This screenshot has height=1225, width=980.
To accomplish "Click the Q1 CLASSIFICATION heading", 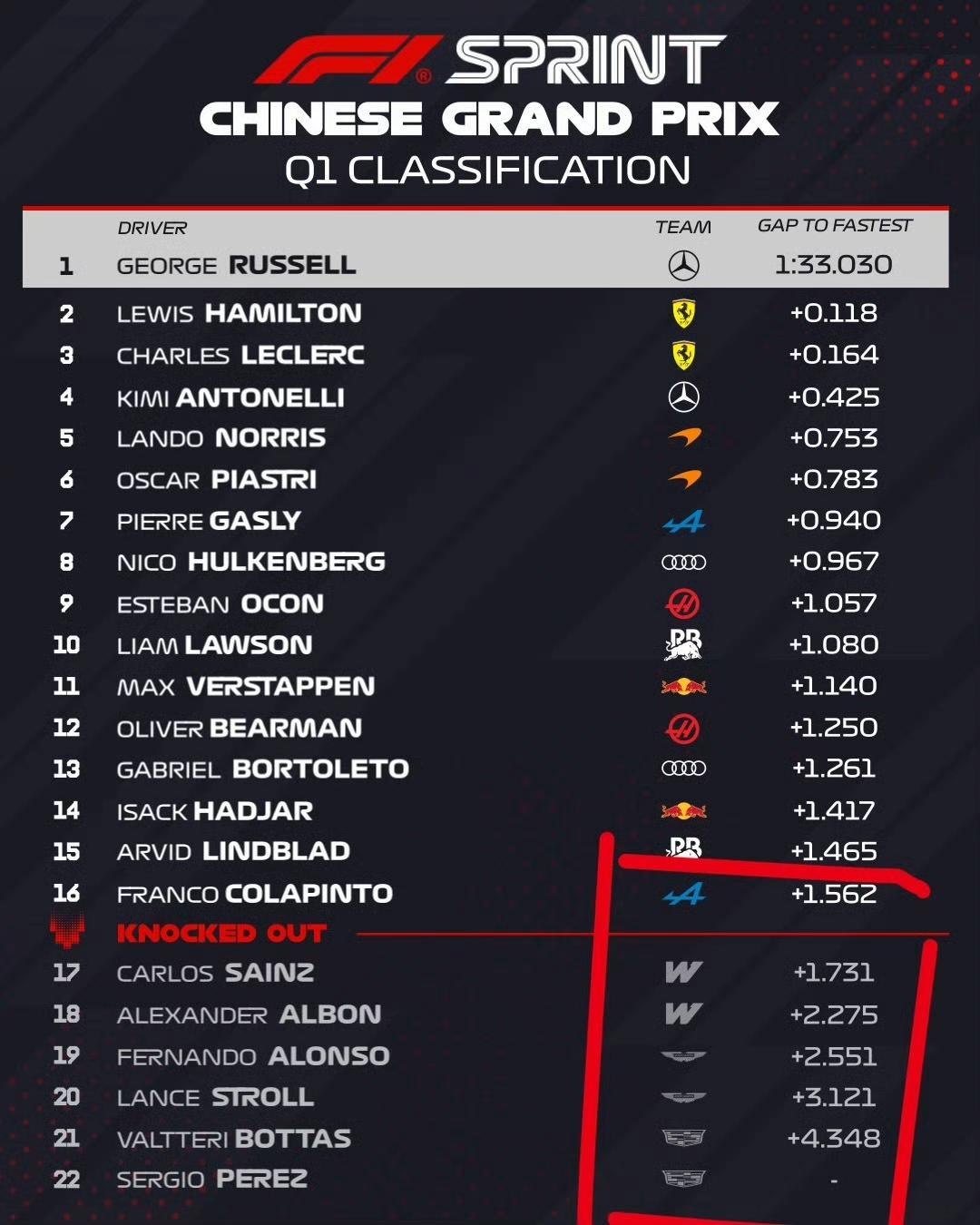I will pyautogui.click(x=488, y=171).
